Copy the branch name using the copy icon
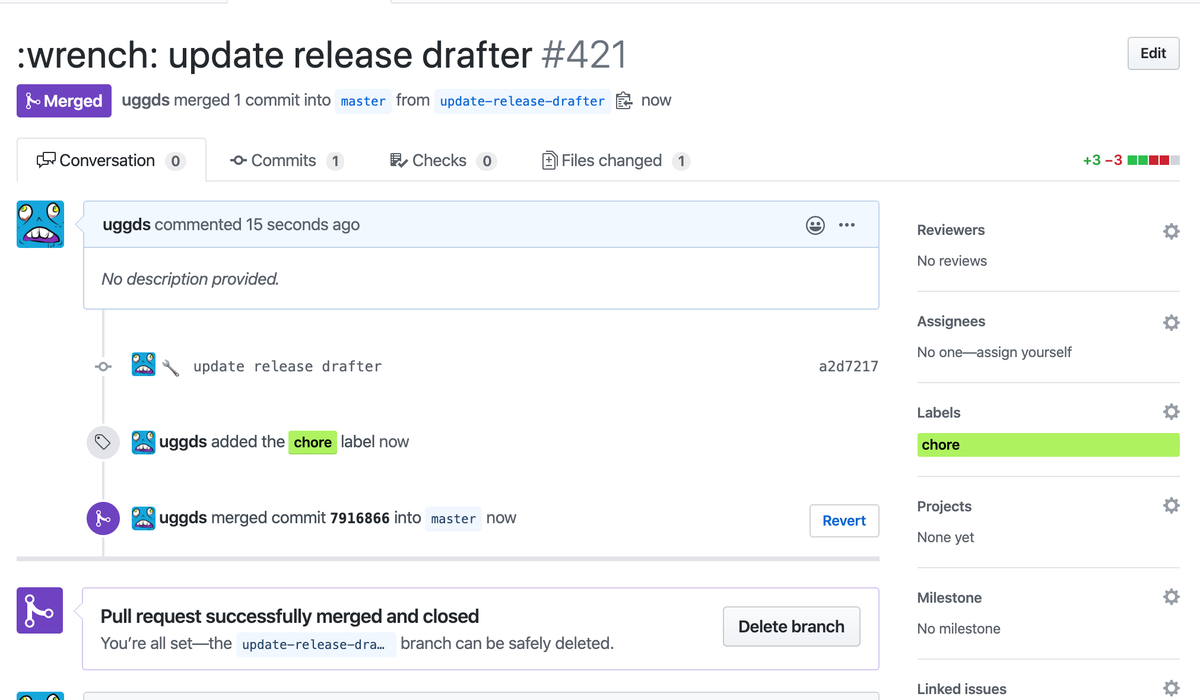The image size is (1200, 700). coord(622,100)
